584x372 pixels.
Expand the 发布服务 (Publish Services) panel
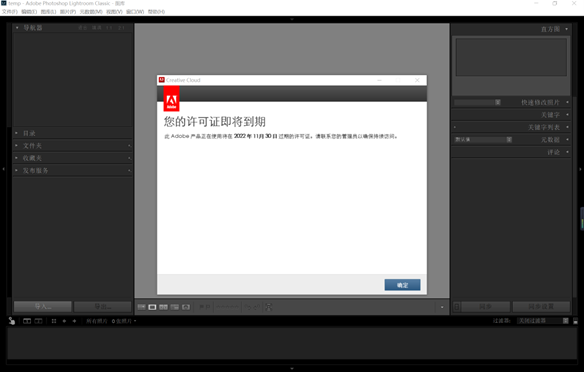[16, 170]
